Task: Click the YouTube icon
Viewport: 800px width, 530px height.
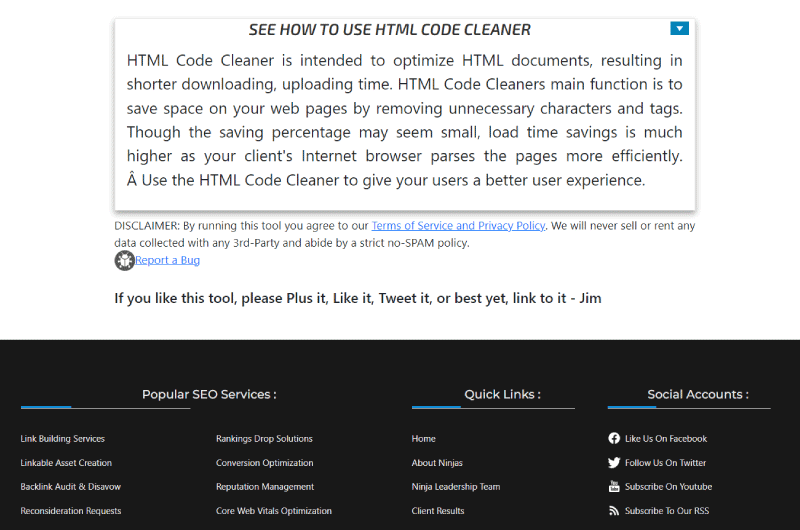Action: [x=614, y=487]
